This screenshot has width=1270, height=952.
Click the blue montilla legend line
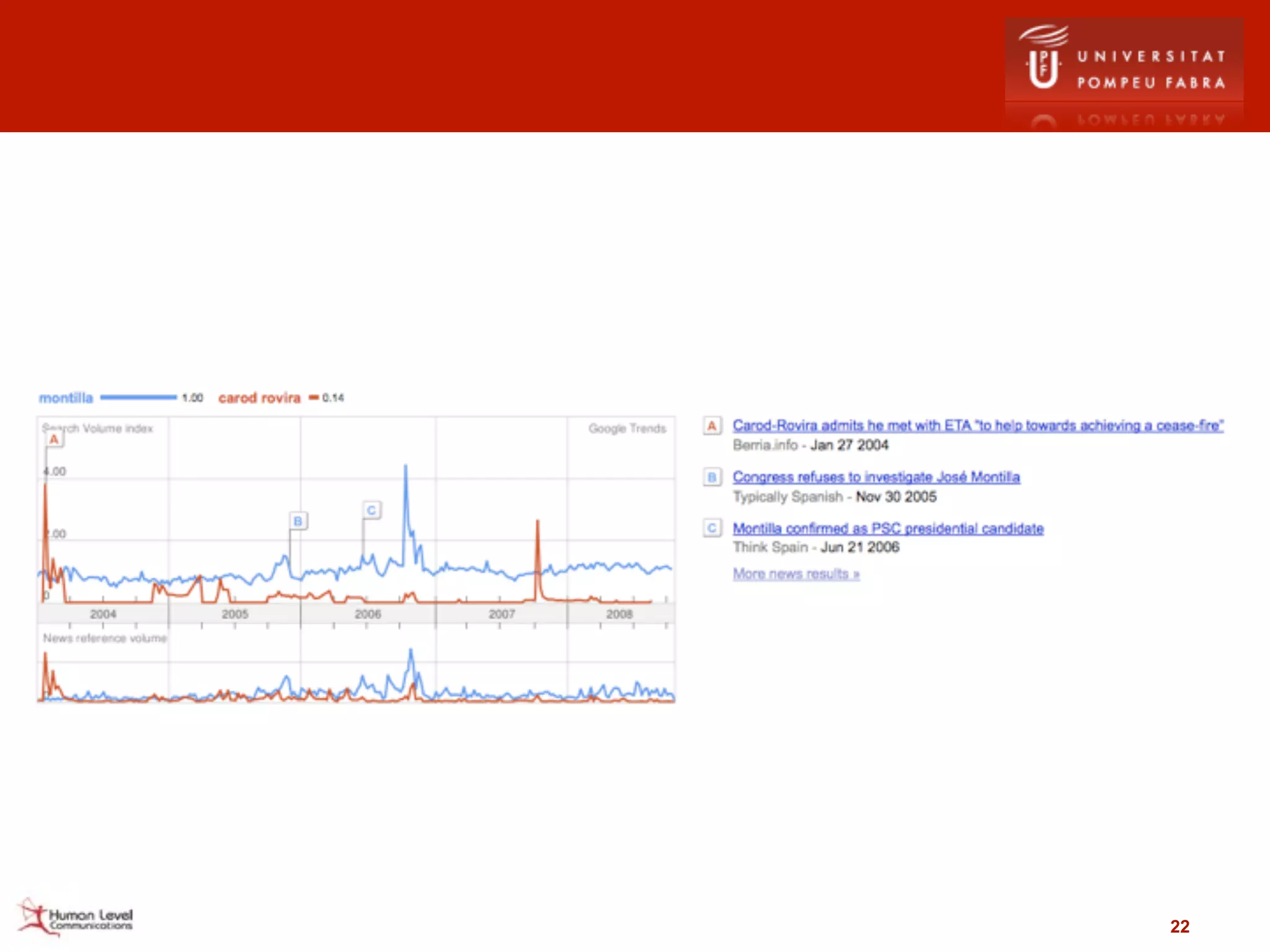tap(138, 398)
